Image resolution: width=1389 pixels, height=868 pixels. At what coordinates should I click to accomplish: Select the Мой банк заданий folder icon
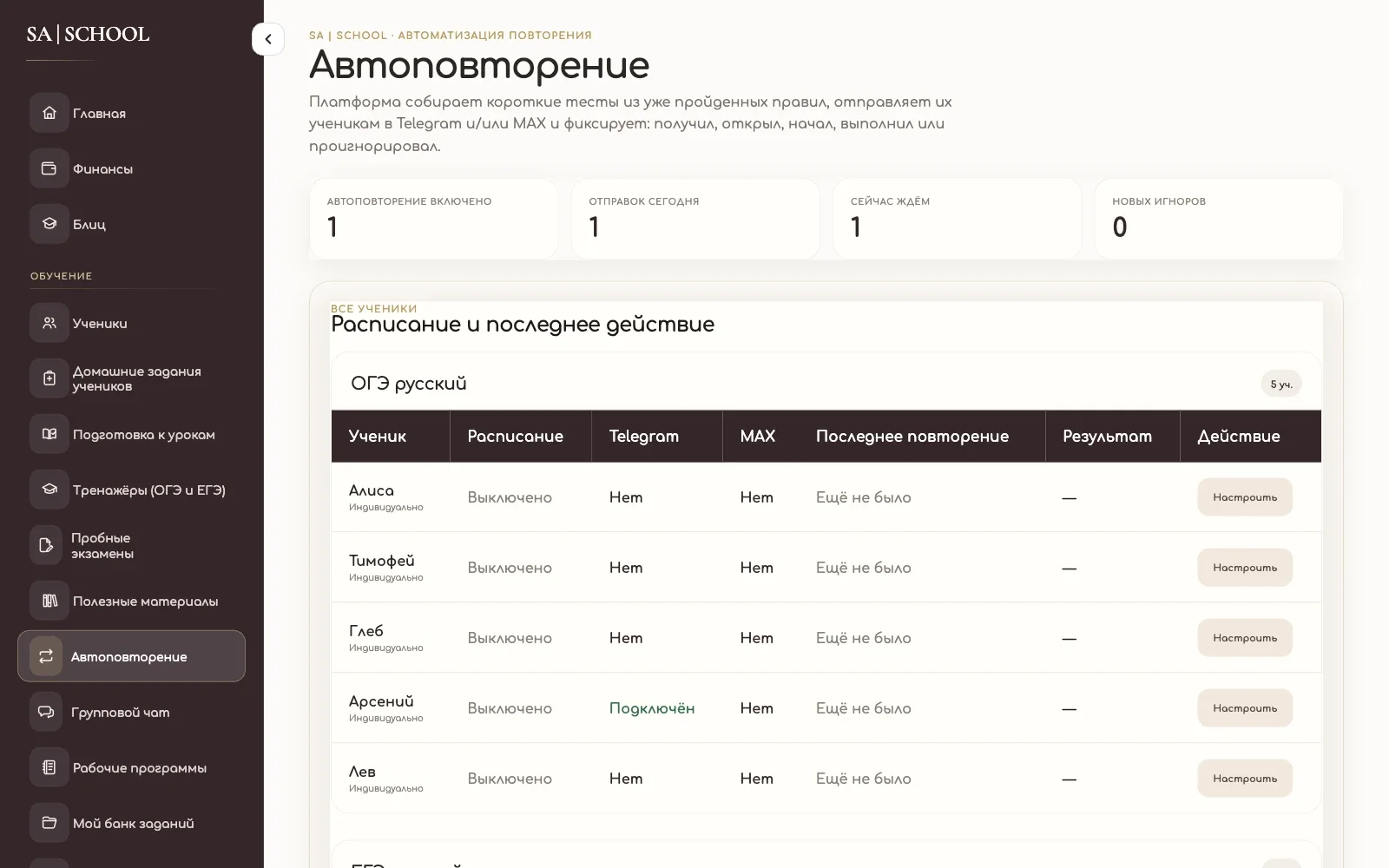(x=49, y=823)
